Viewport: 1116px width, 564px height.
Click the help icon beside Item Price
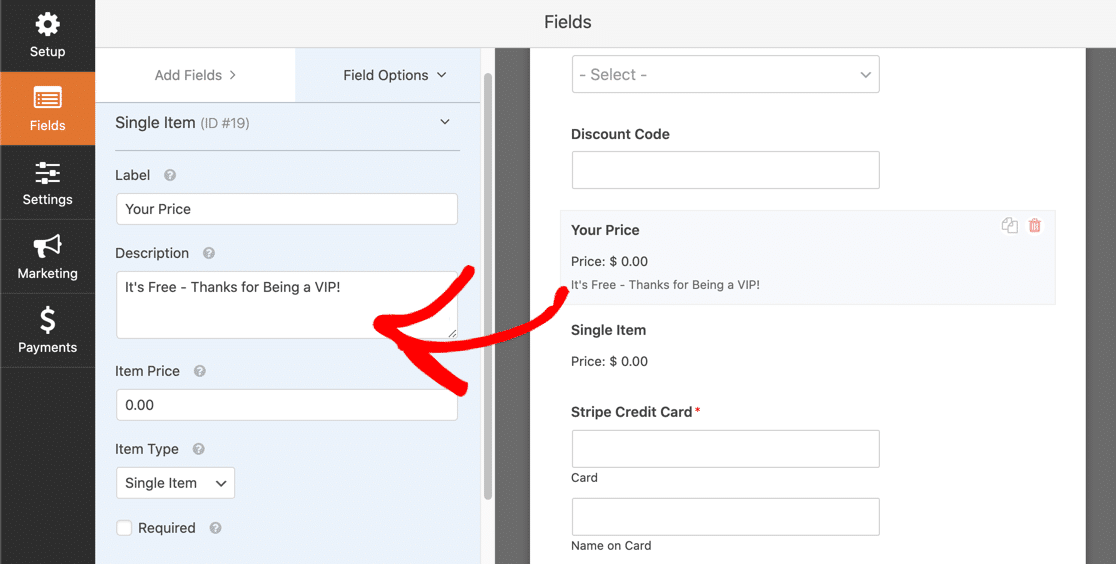pos(200,371)
